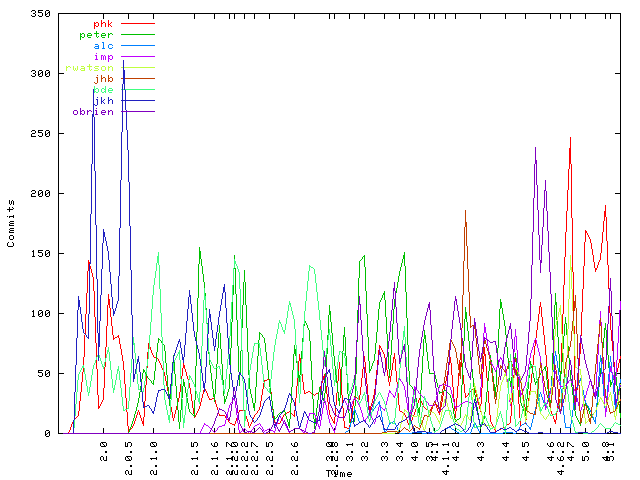Select the peter legend entry
The image size is (640, 480).
(96, 35)
